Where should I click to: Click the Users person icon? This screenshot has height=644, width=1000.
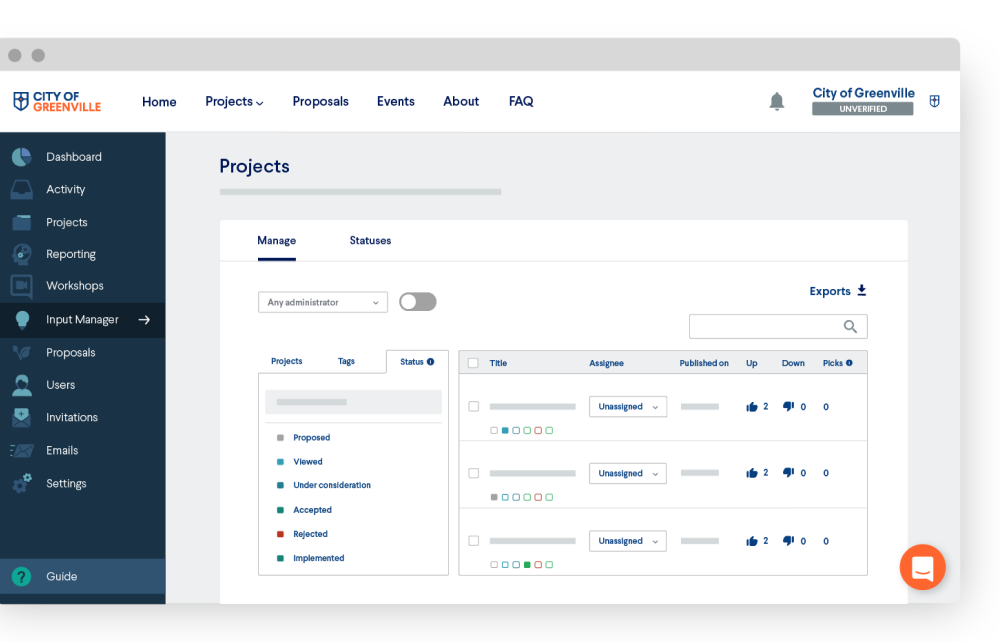pyautogui.click(x=22, y=385)
